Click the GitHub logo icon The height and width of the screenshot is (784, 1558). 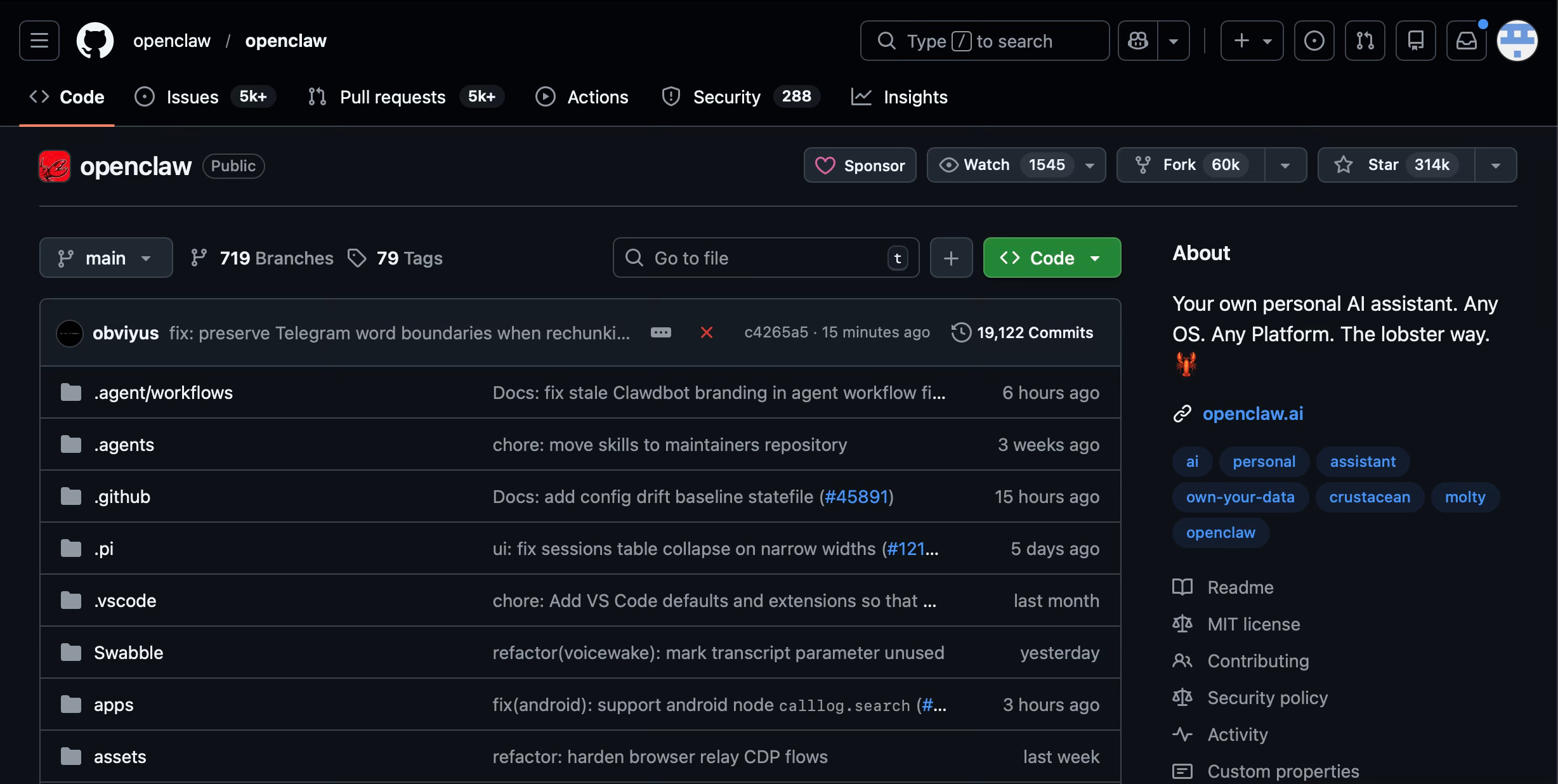(x=95, y=41)
